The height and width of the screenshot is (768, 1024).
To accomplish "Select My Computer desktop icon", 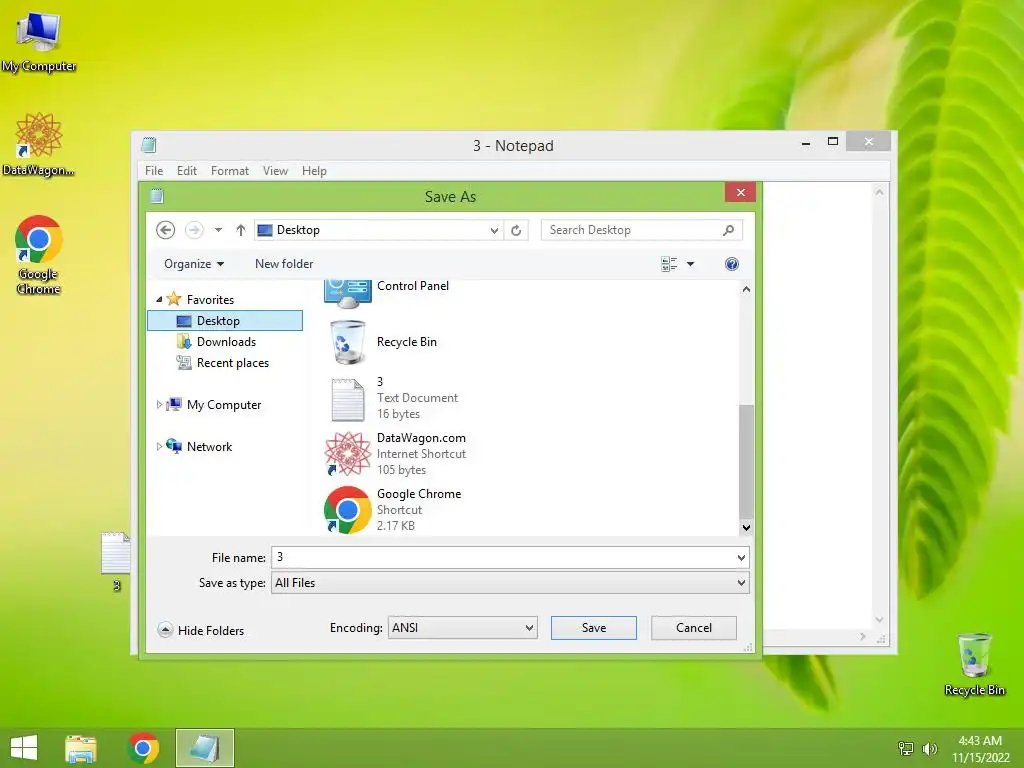I will (39, 42).
